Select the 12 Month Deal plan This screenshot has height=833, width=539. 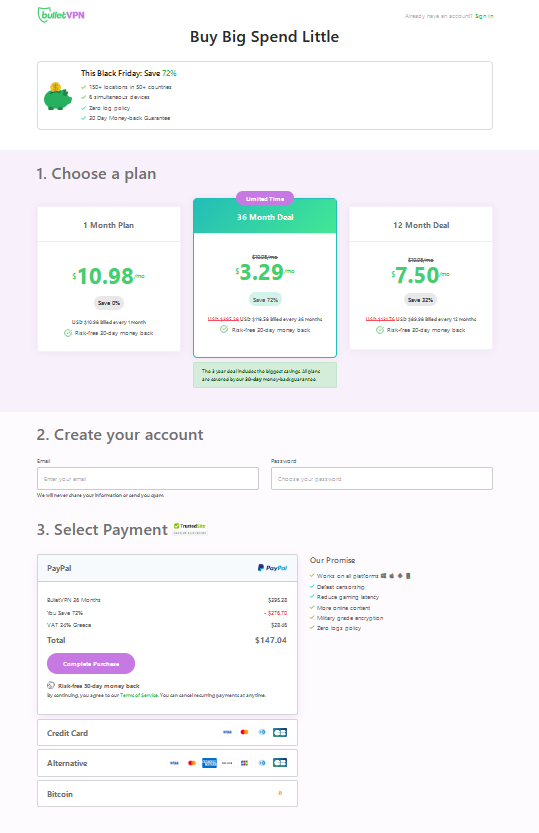(421, 278)
